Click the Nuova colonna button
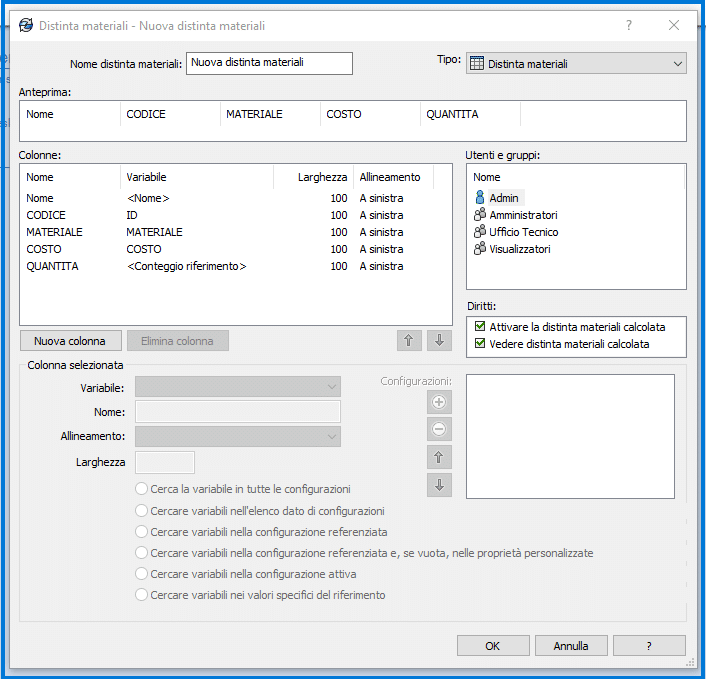This screenshot has height=679, width=706. 70,341
